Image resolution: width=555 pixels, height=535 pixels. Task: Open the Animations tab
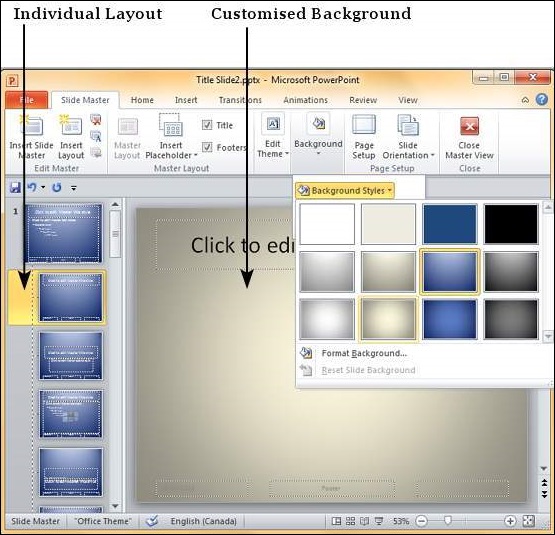(x=305, y=100)
